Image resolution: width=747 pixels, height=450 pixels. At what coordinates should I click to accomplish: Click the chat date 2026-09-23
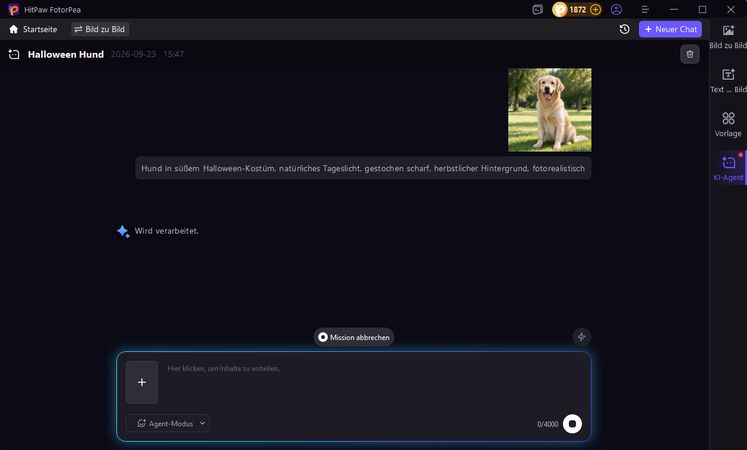point(133,54)
